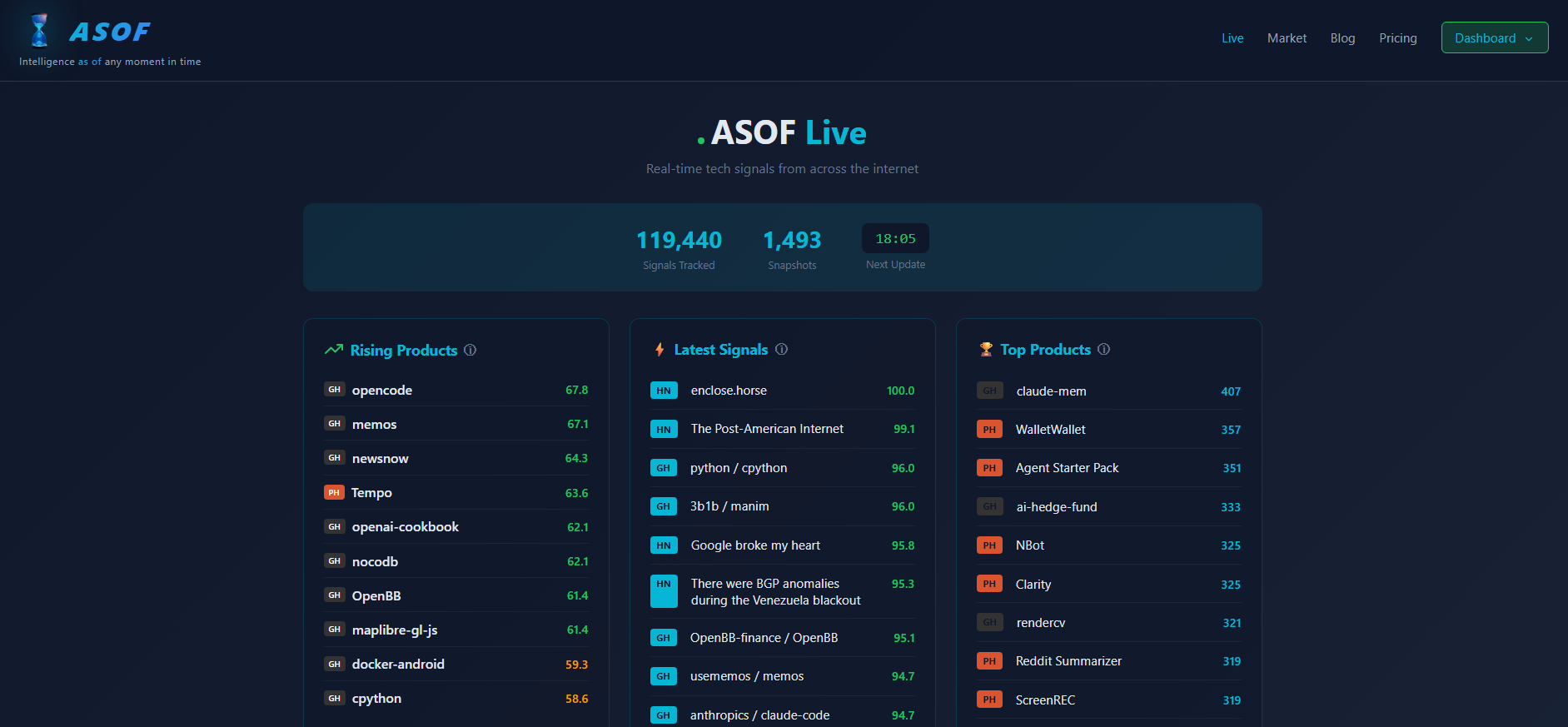
Task: Click the ASOF hourglass logo icon
Action: point(39,31)
